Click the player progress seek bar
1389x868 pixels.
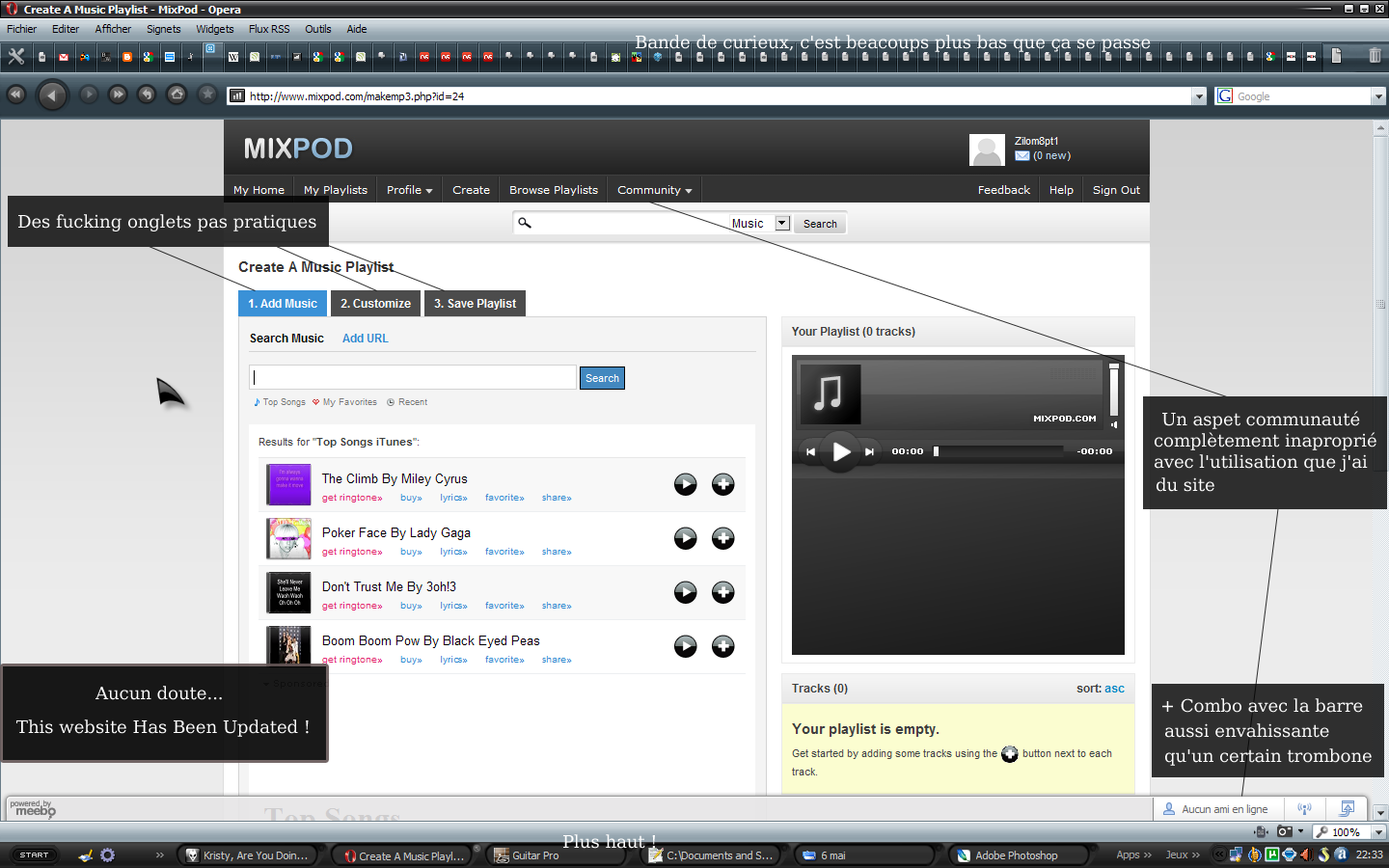(998, 450)
